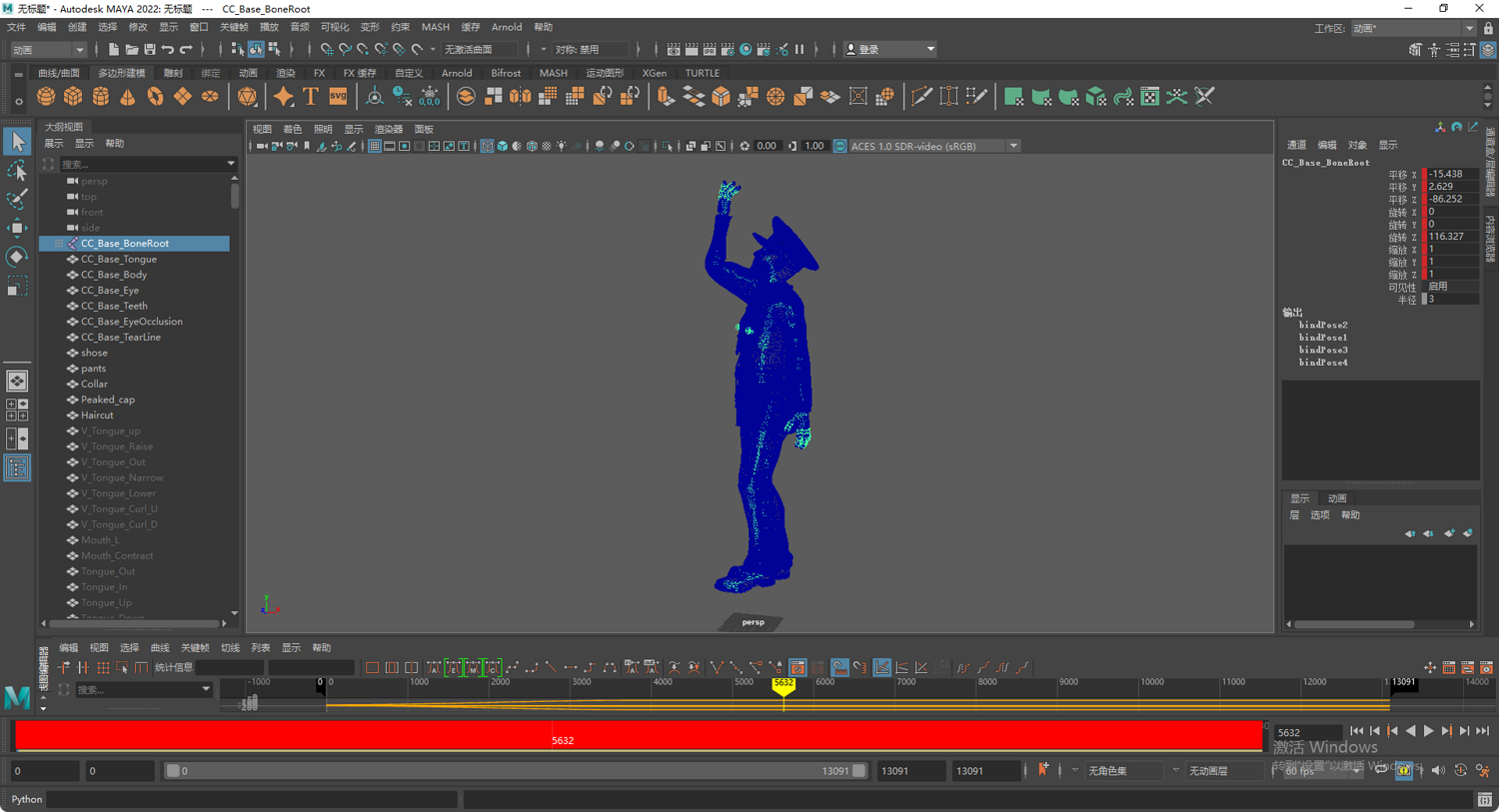Click the red time slider bar
The height and width of the screenshot is (812, 1499).
(x=640, y=735)
